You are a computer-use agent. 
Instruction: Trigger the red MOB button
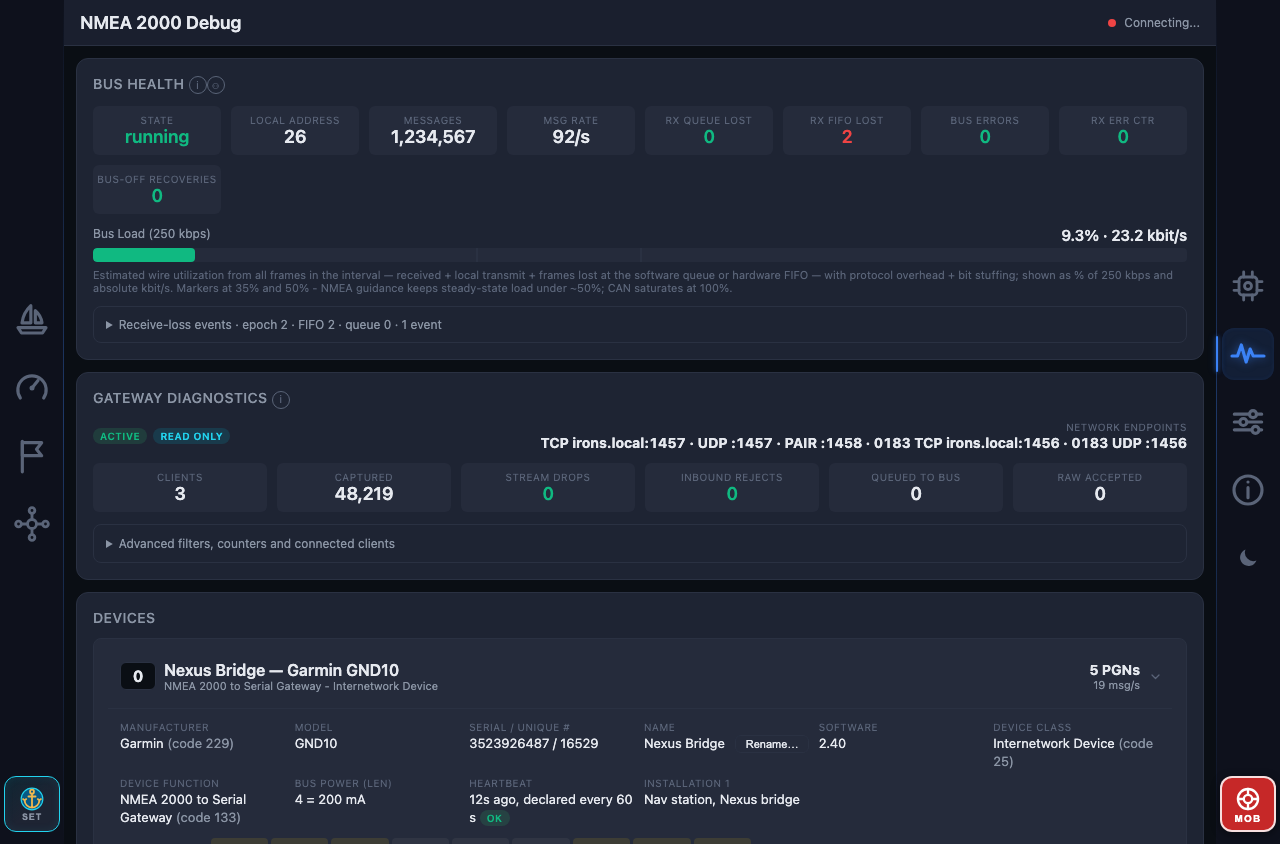1248,804
